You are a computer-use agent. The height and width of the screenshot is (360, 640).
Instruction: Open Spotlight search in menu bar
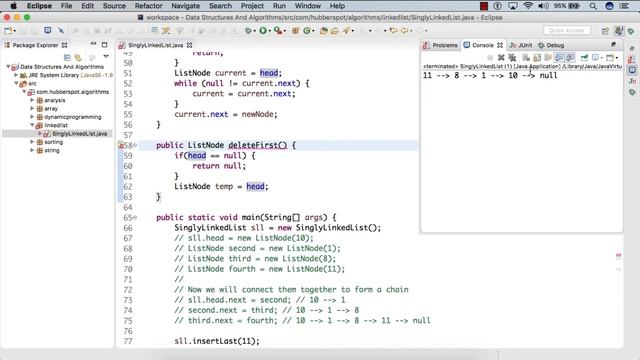pos(593,6)
